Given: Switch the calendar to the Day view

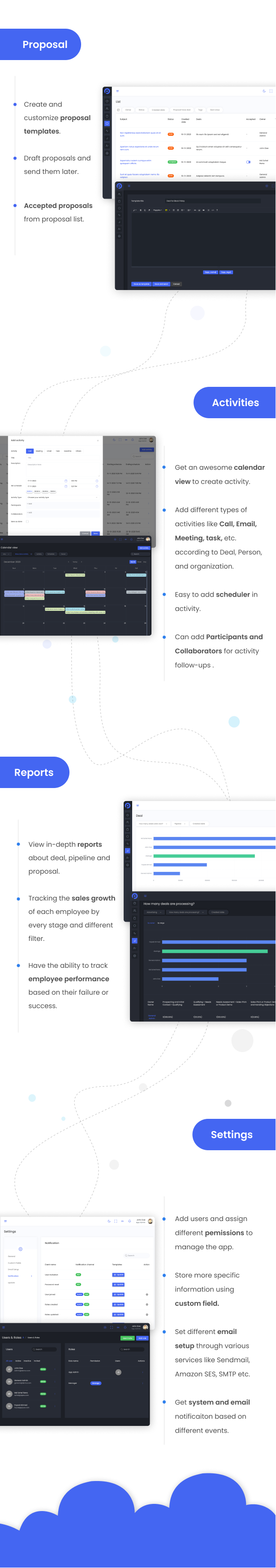Looking at the screenshot, I should (145, 563).
